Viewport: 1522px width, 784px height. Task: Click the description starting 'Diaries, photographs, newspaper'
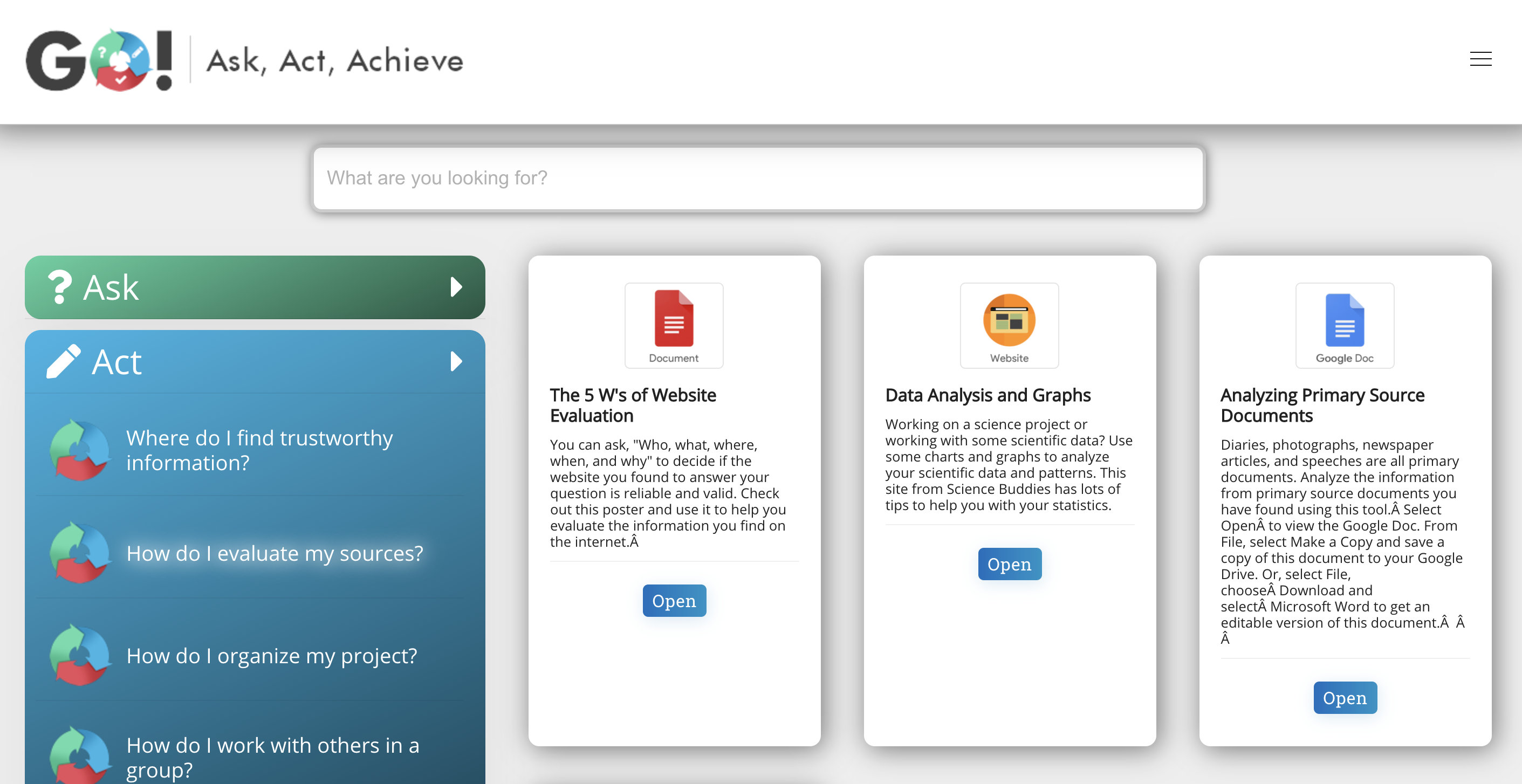1342,542
